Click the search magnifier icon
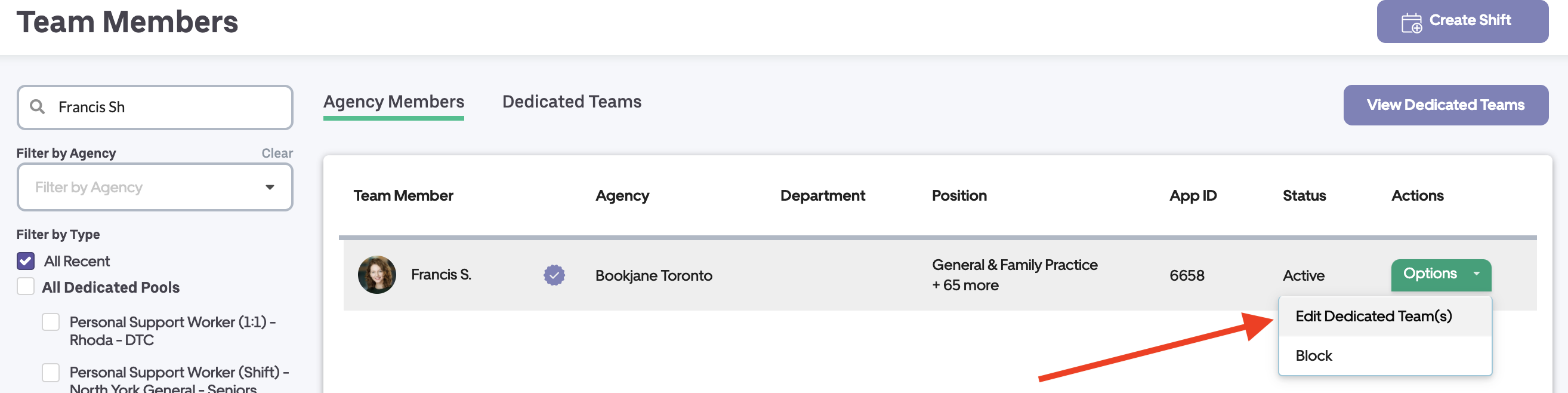 [x=38, y=107]
